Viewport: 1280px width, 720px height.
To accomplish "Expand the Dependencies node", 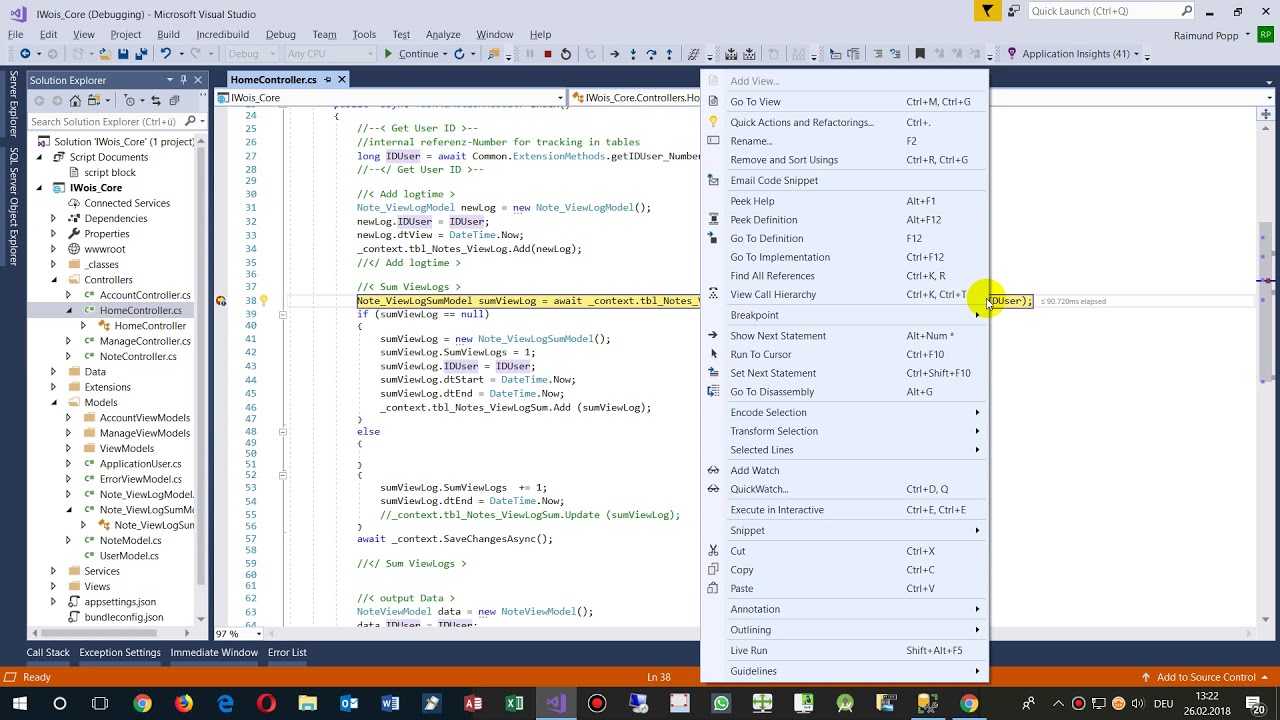I will (x=54, y=218).
